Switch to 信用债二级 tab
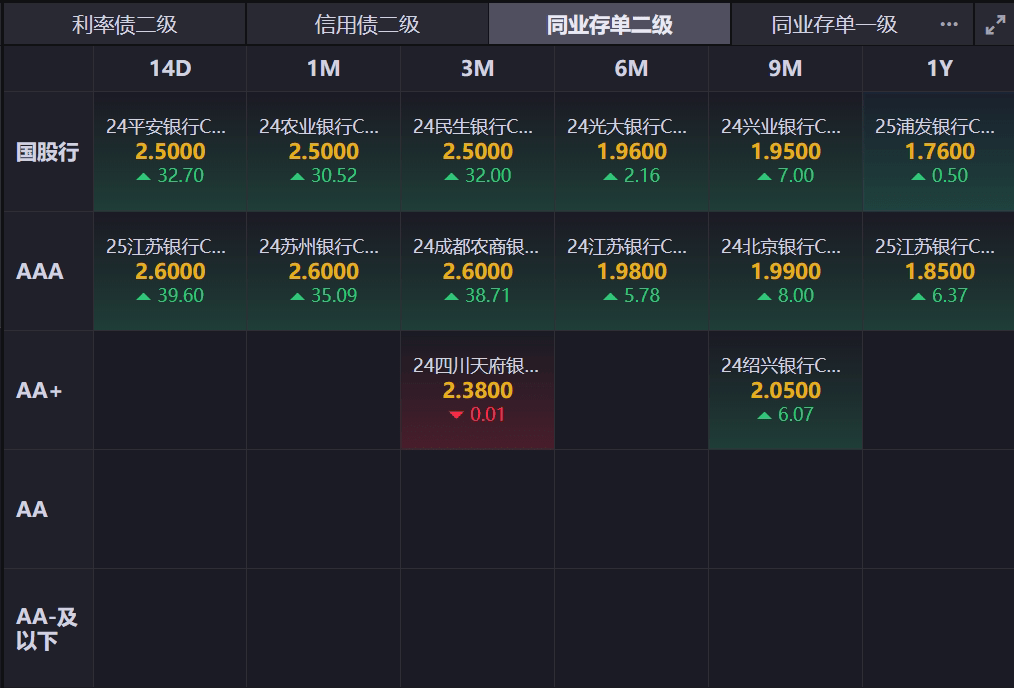The height and width of the screenshot is (688, 1014). tap(367, 25)
